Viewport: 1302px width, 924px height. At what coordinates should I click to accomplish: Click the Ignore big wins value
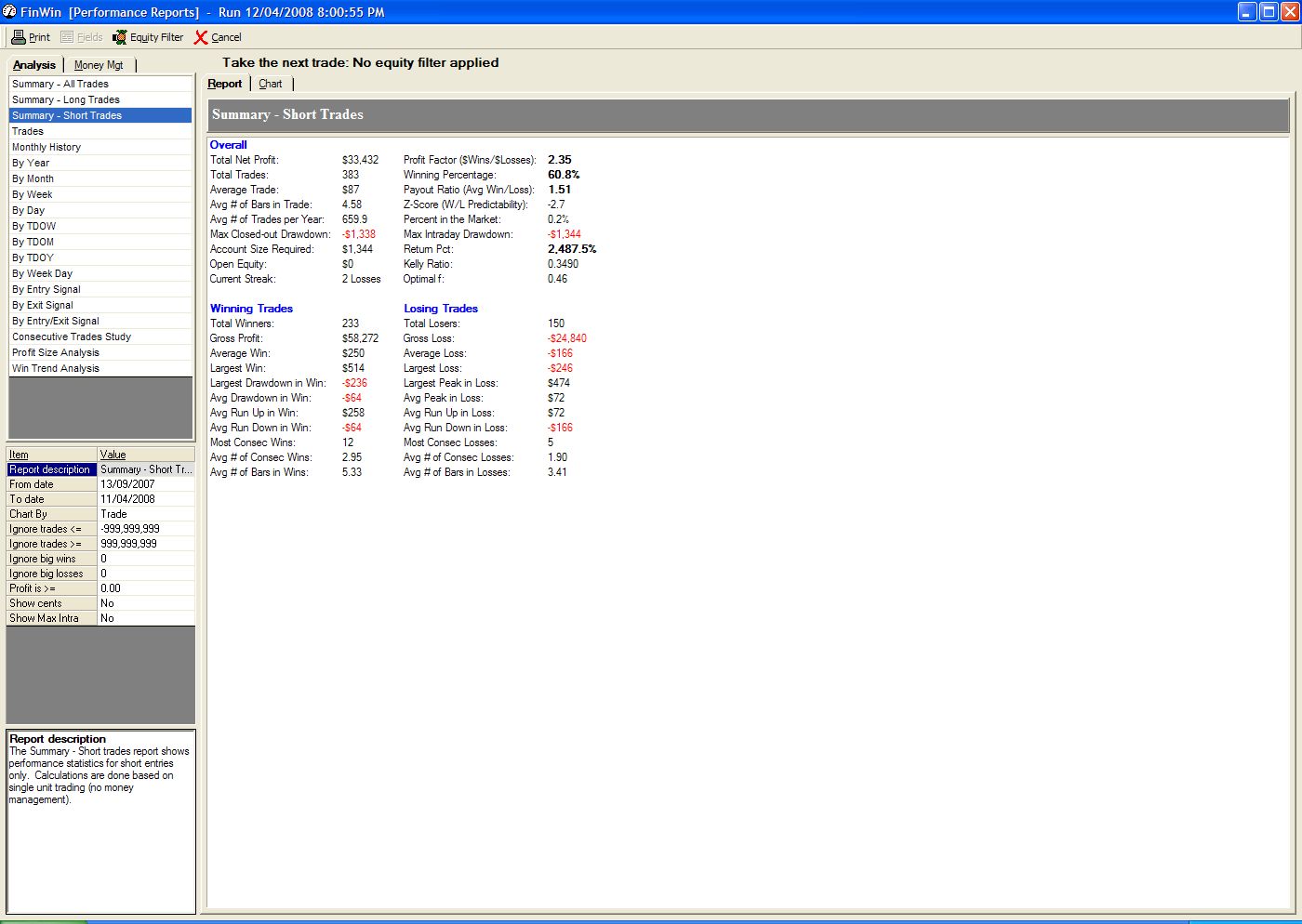tap(145, 559)
